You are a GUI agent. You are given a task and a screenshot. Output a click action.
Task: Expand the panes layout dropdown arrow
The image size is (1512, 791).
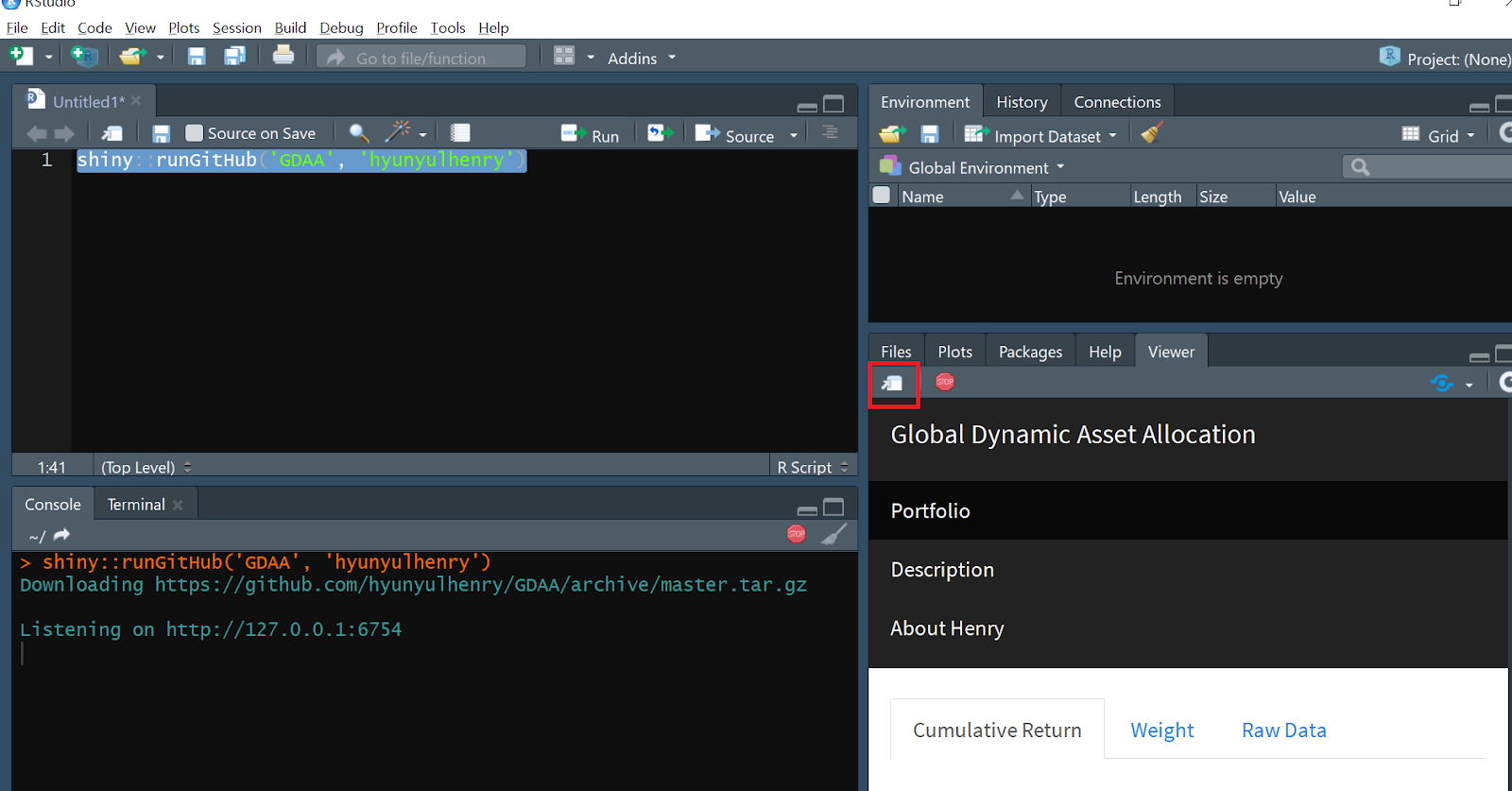coord(591,58)
